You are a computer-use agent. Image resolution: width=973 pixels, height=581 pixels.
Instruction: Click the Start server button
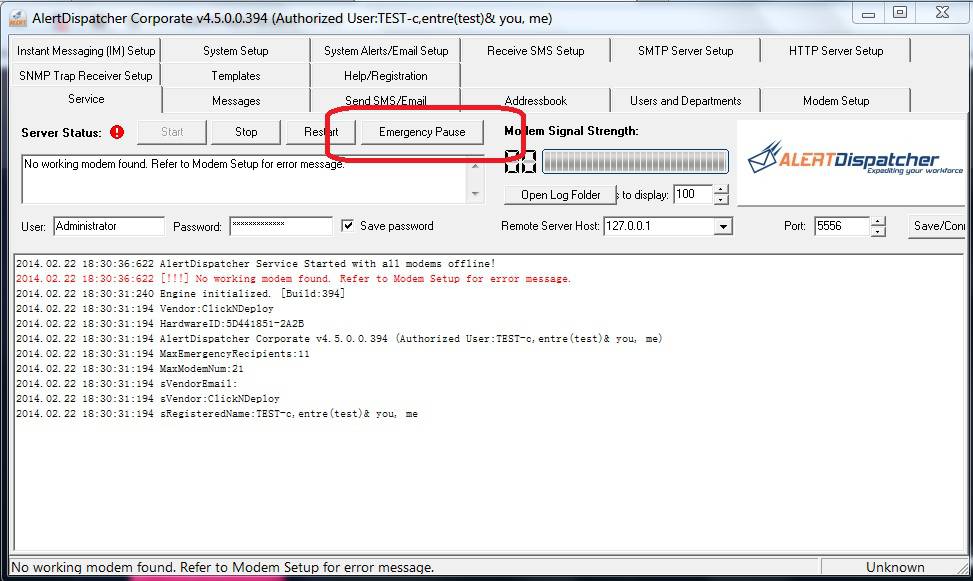pyautogui.click(x=172, y=132)
